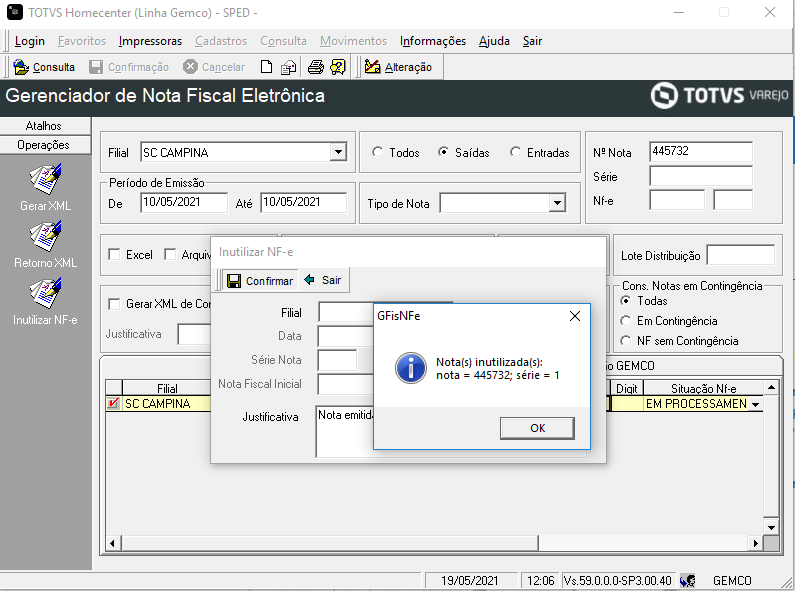
Task: Click the TOTVS Varejo logo
Action: 719,95
